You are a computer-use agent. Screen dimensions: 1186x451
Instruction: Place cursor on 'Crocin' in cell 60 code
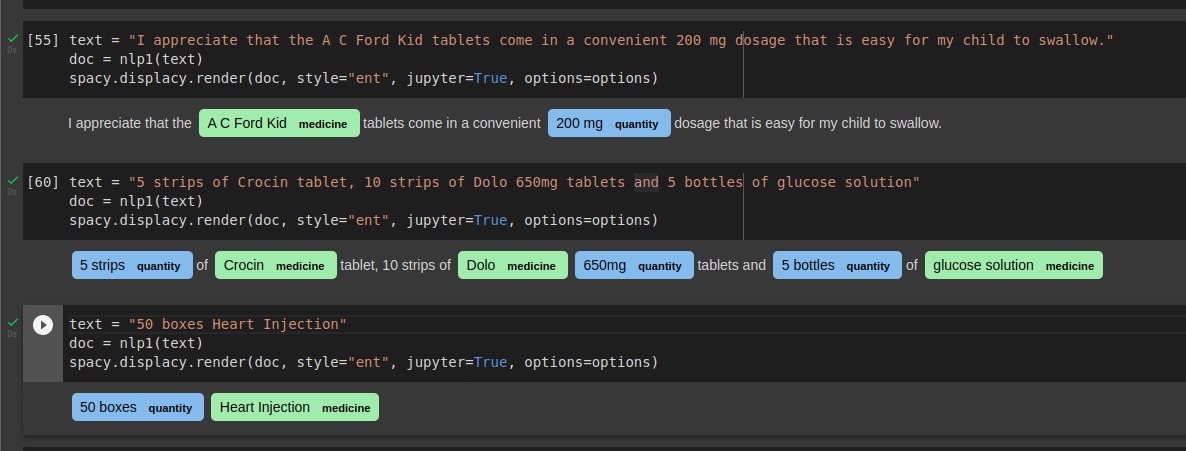pos(262,182)
